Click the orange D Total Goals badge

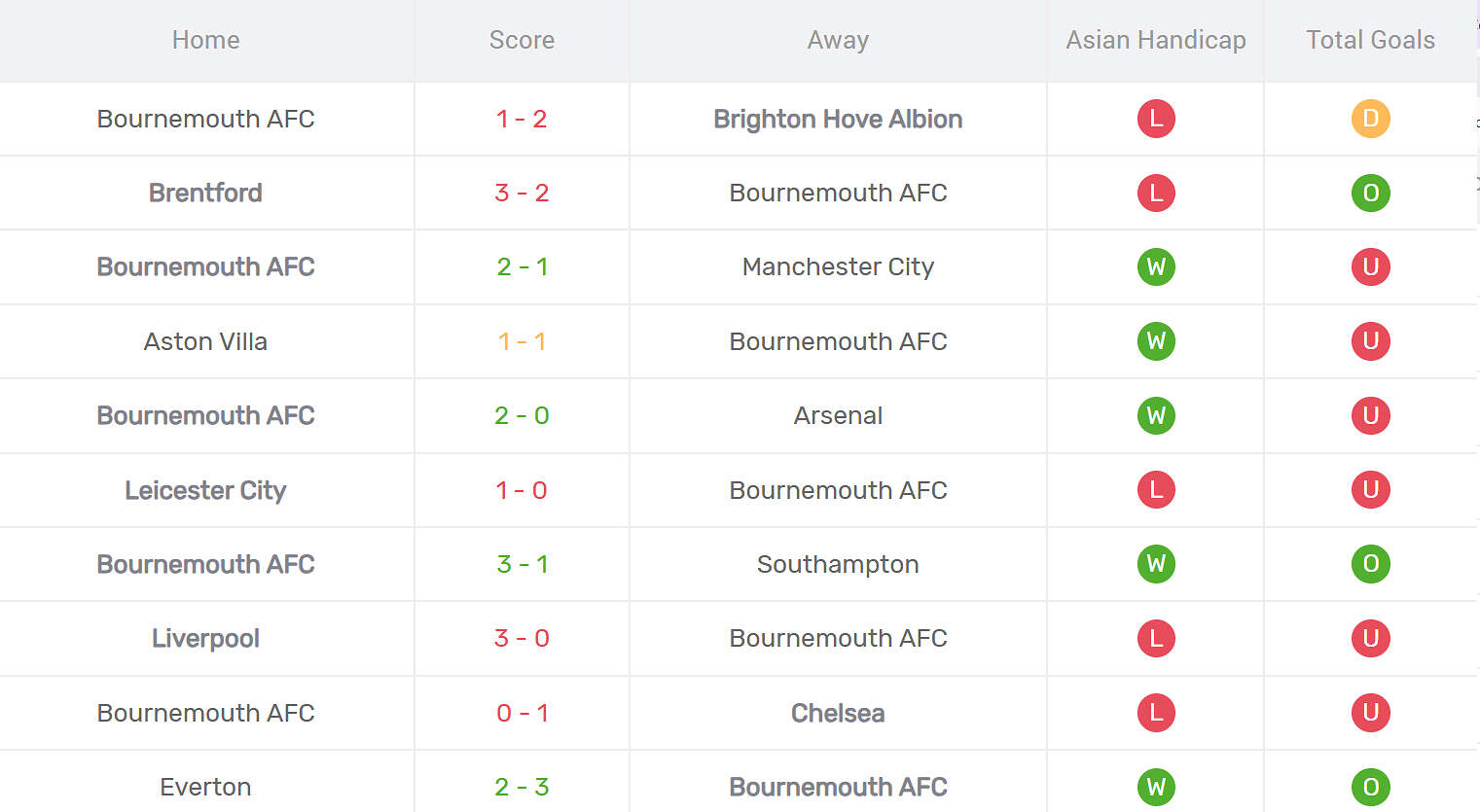tap(1370, 119)
